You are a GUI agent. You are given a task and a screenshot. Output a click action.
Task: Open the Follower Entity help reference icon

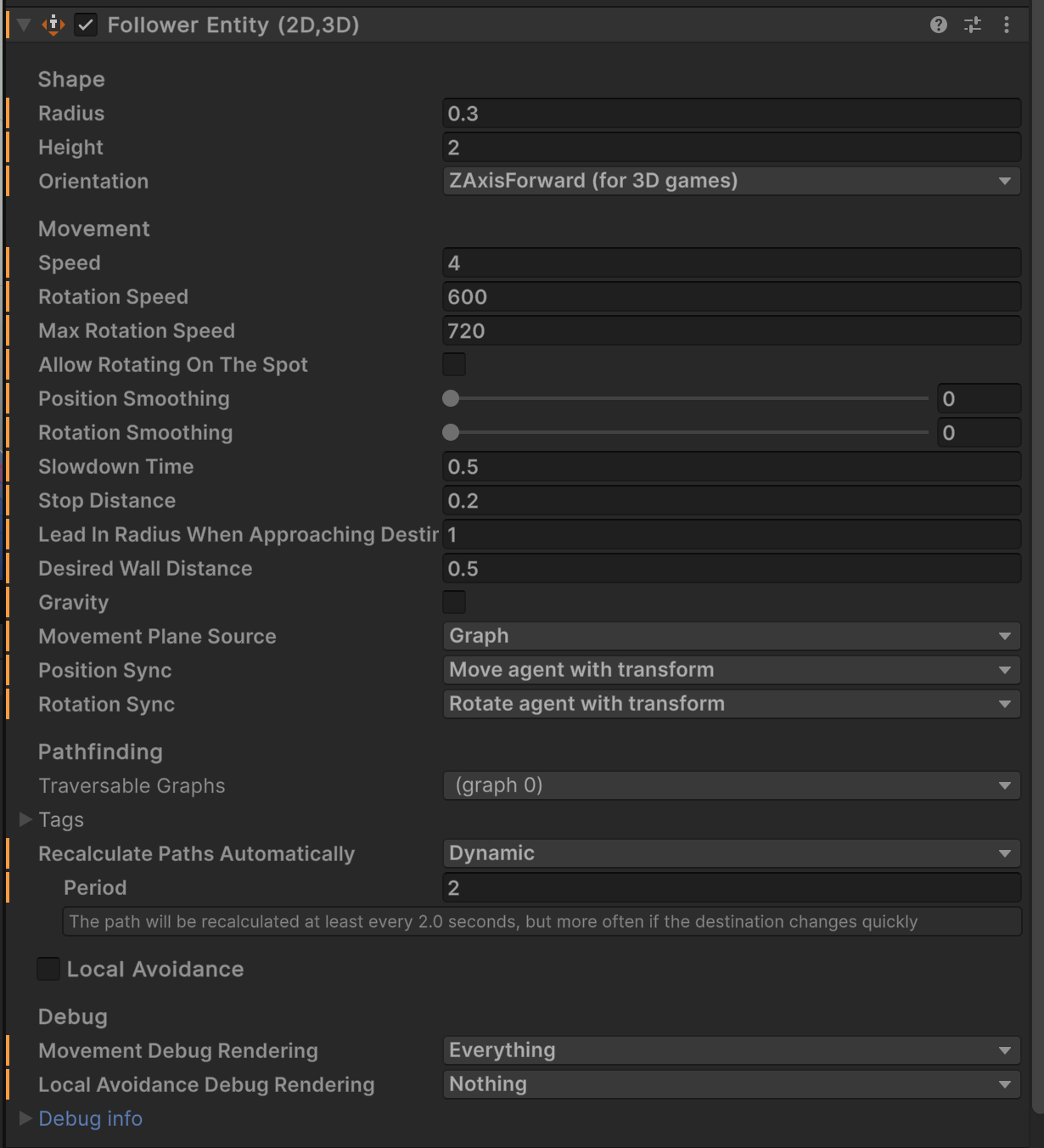tap(938, 25)
